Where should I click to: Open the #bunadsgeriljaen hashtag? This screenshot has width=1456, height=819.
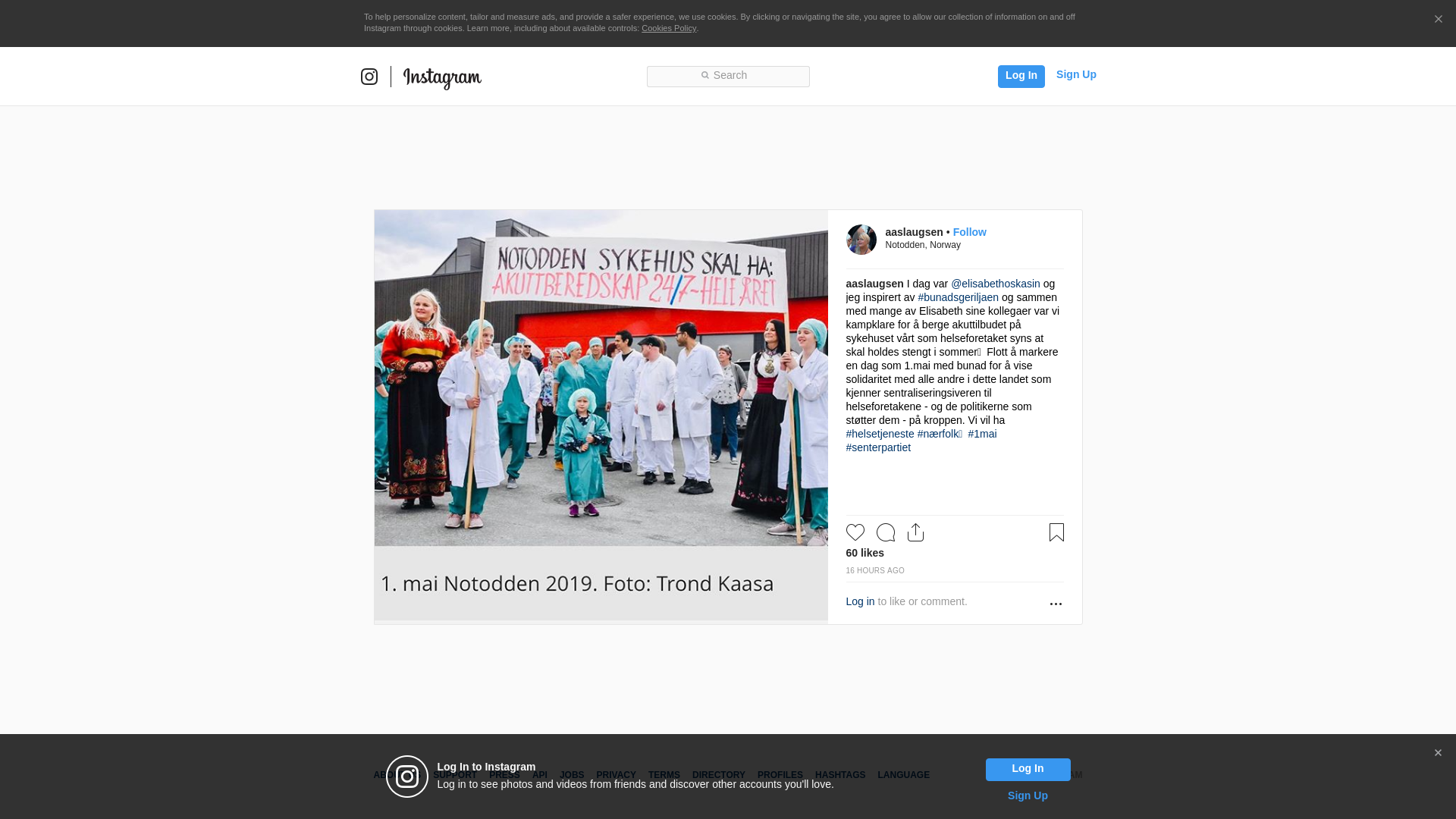(958, 297)
